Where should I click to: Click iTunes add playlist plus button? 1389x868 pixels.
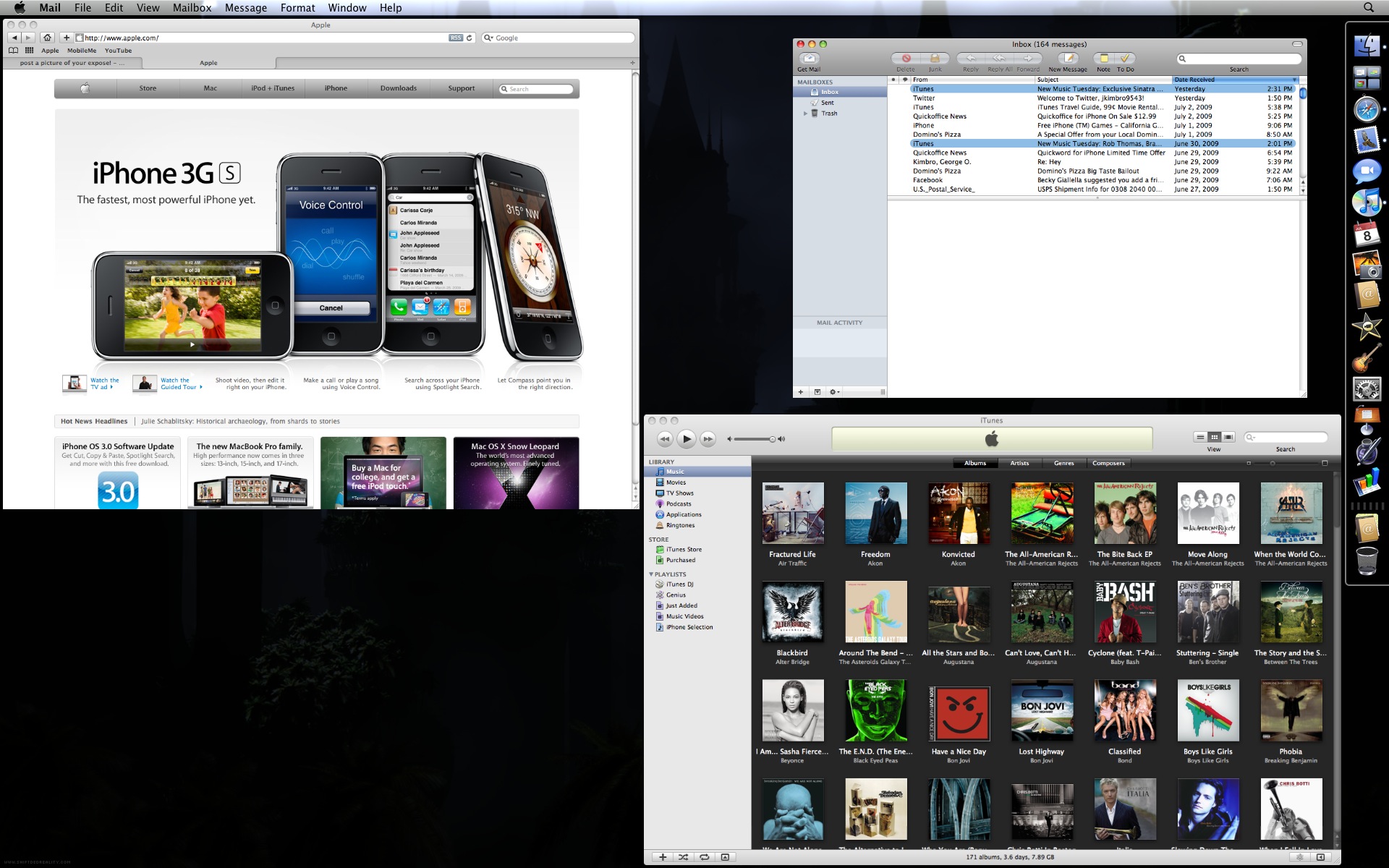pyautogui.click(x=662, y=857)
